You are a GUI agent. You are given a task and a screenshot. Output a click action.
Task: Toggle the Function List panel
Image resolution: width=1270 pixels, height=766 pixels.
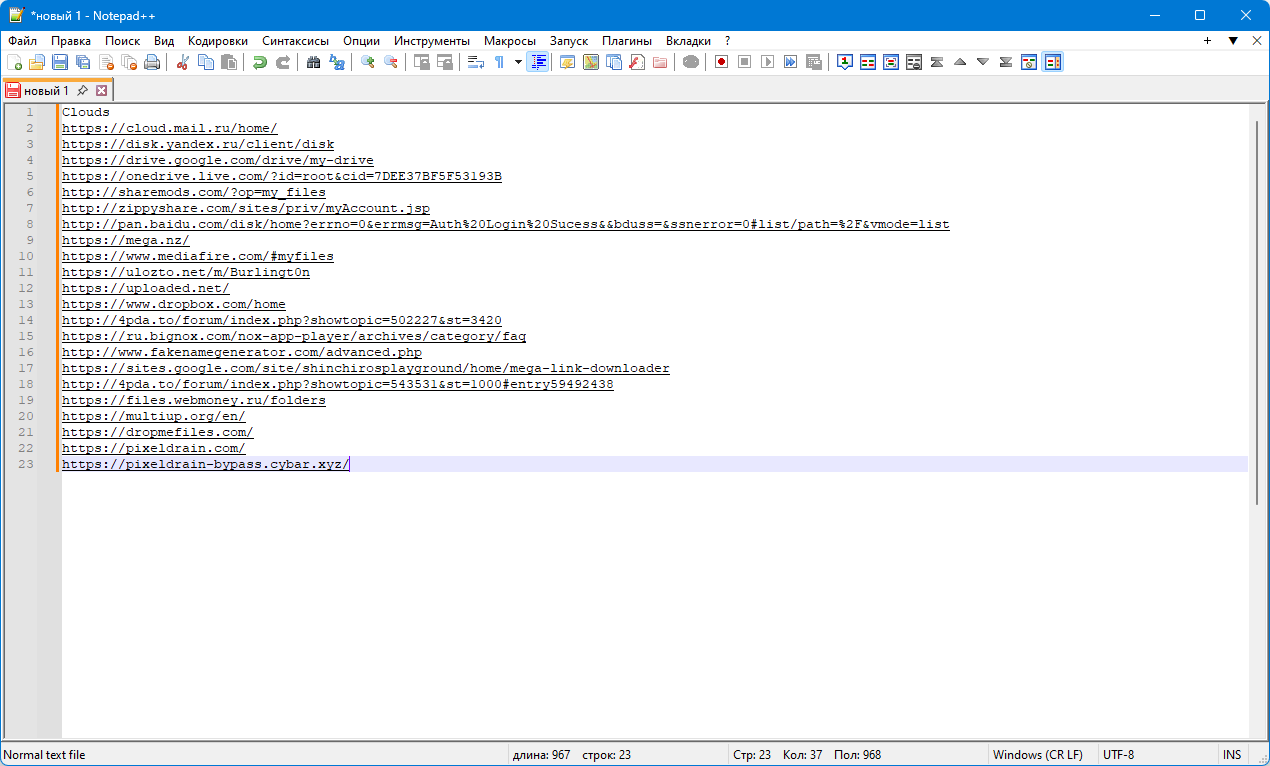tap(636, 62)
